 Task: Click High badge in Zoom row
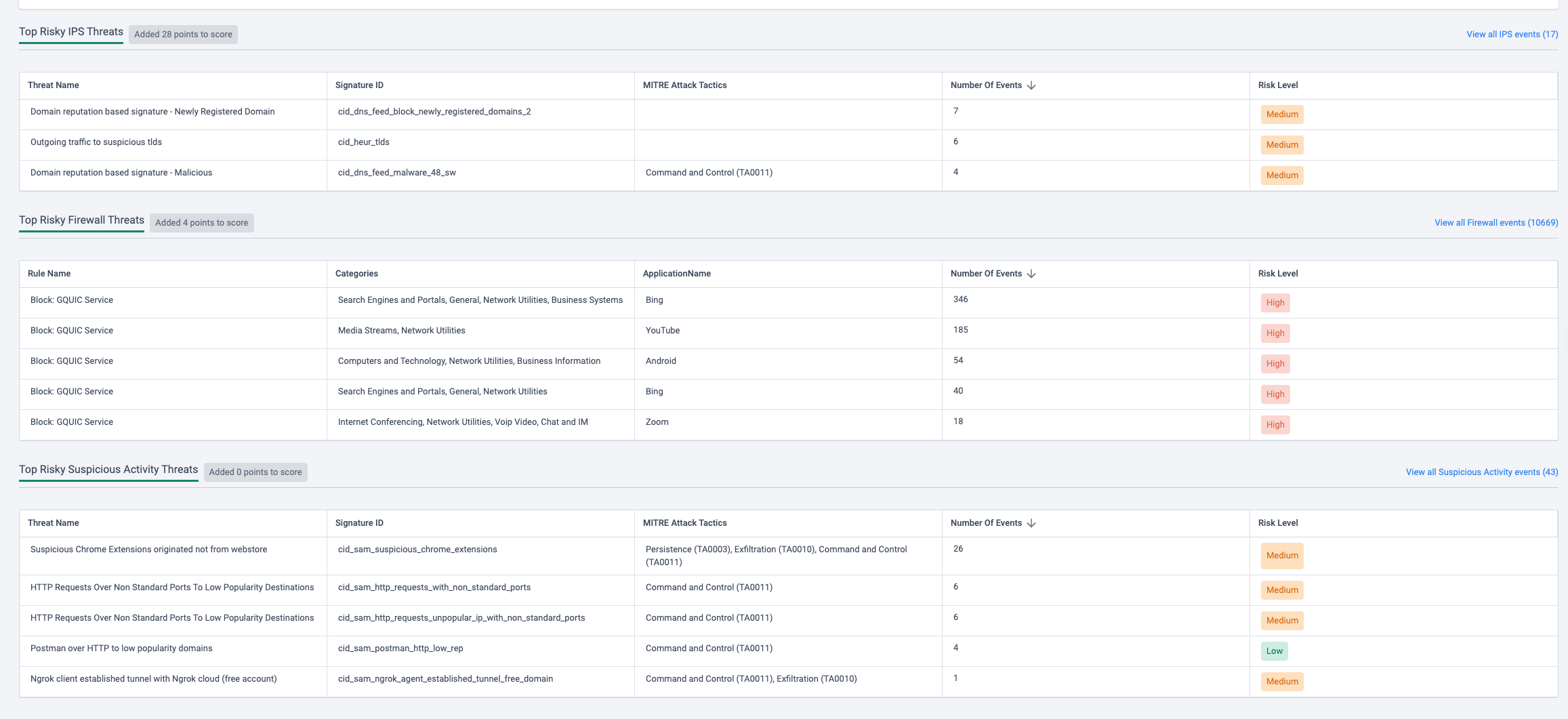[1275, 425]
